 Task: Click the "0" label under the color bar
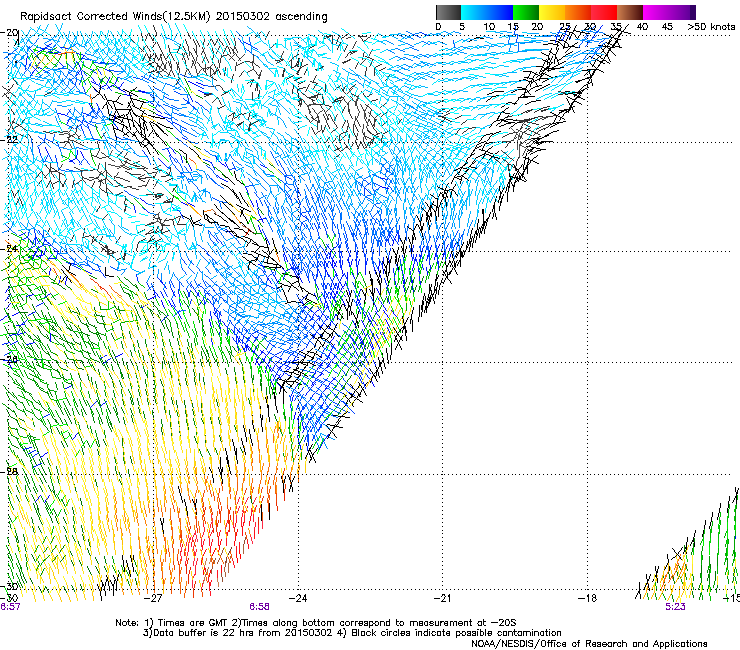pos(438,27)
